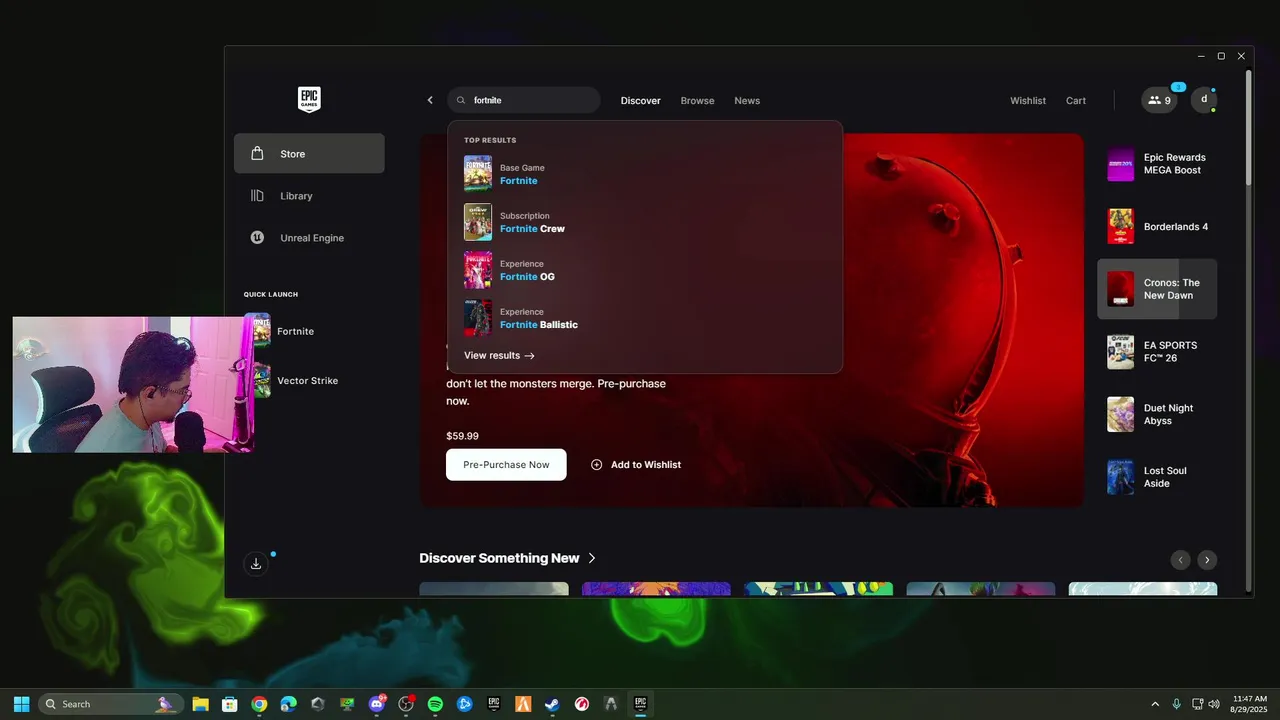Open the Cart link
The image size is (1280, 720).
pyautogui.click(x=1076, y=101)
